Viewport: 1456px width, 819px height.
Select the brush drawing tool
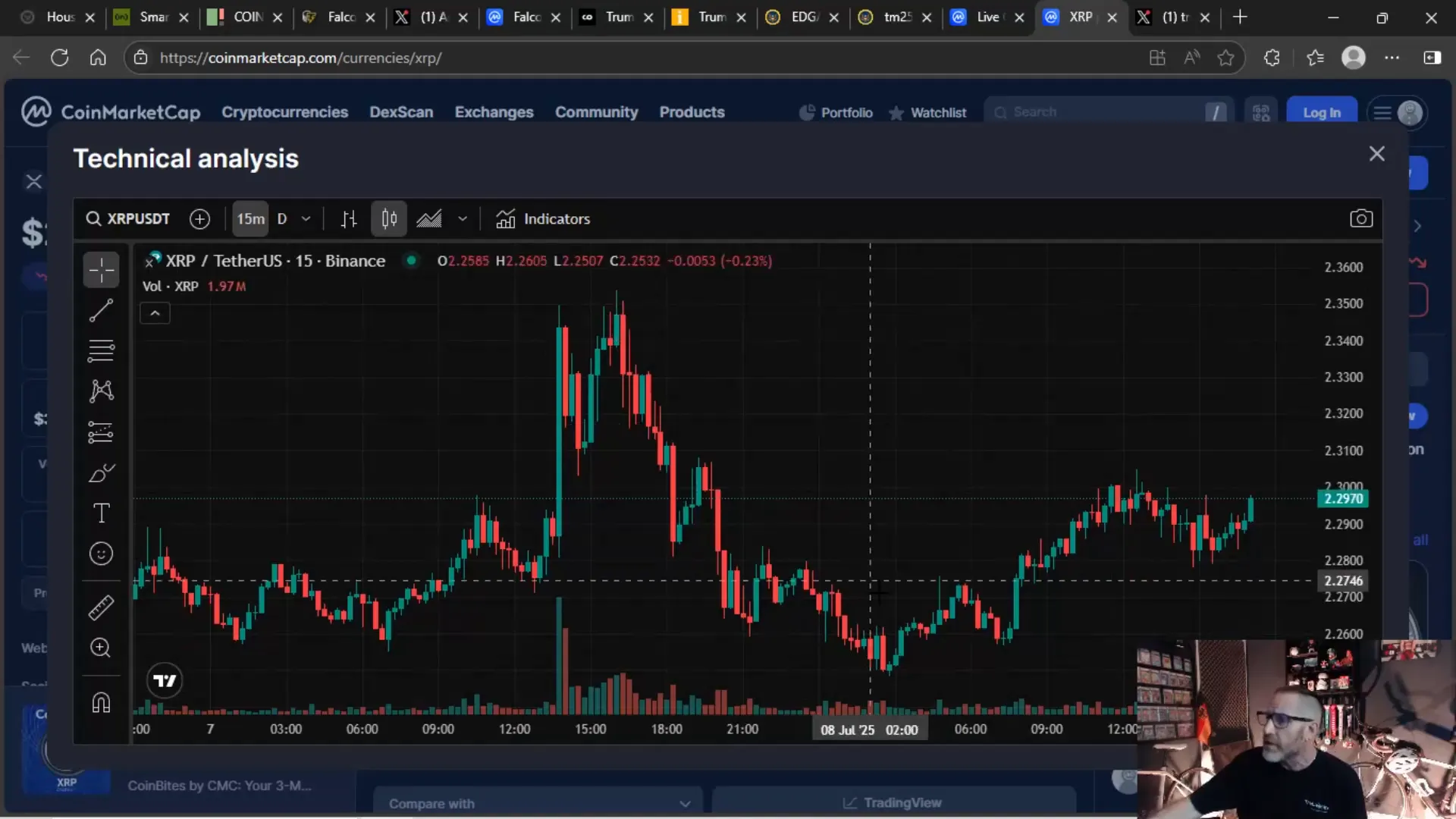coord(101,473)
